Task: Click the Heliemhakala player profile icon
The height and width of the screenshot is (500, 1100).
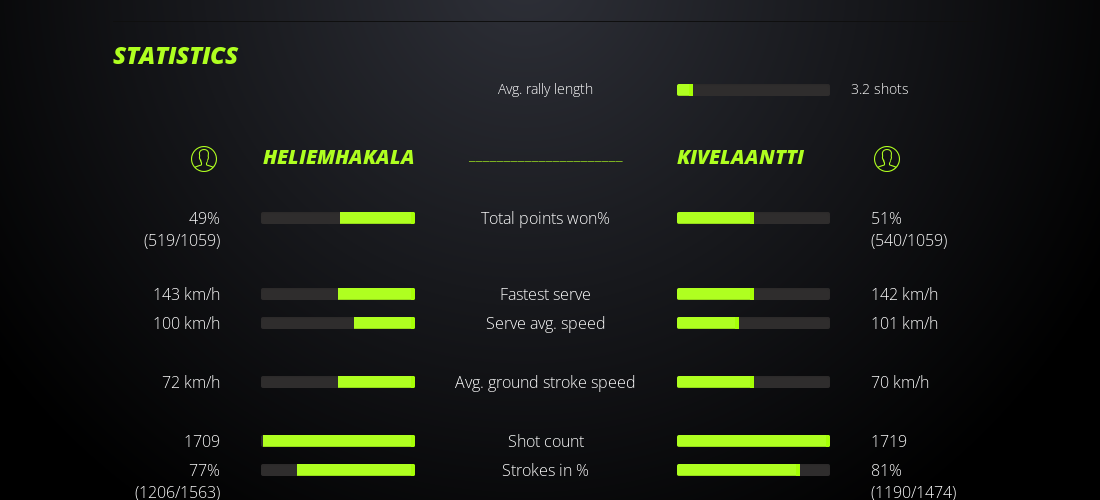Action: point(204,159)
